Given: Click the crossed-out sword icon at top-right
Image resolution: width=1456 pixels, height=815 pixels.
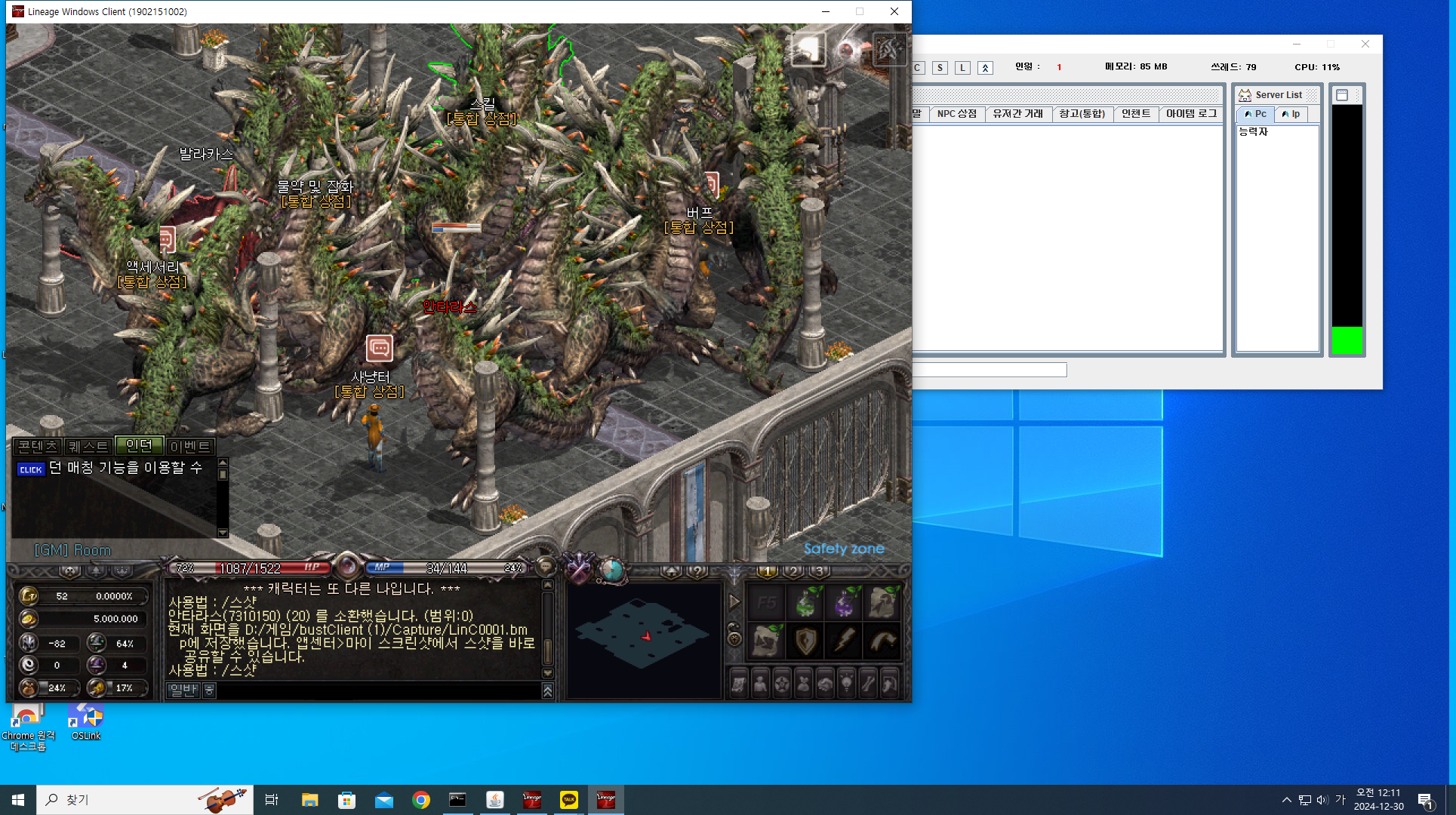Looking at the screenshot, I should pos(888,50).
